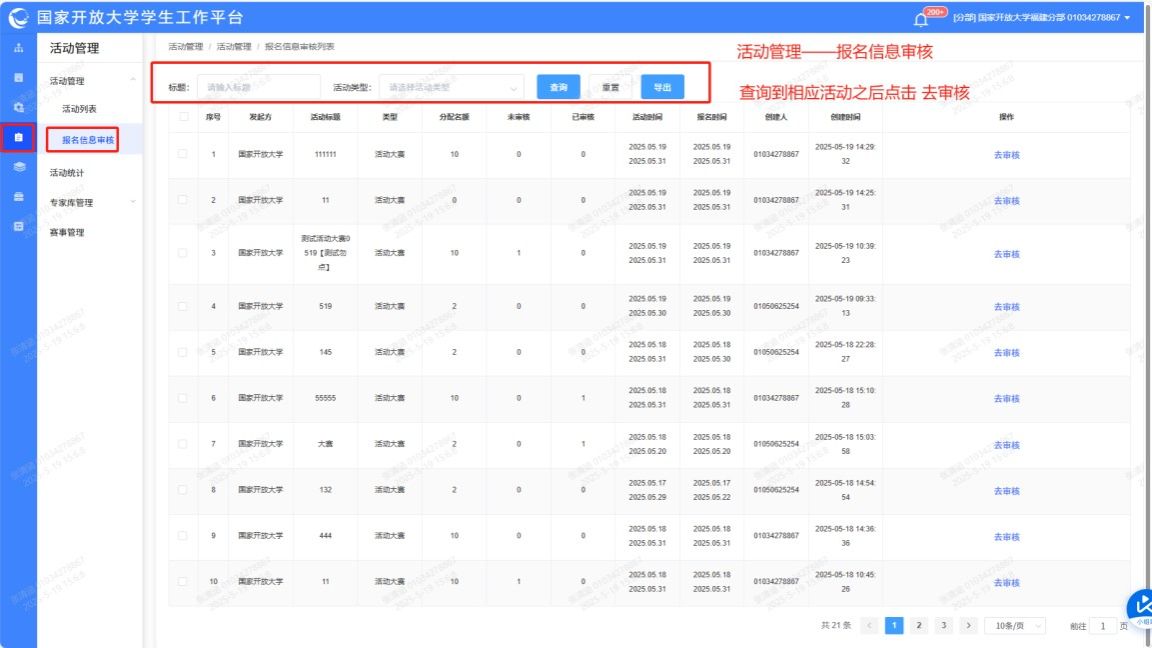The width and height of the screenshot is (1152, 648).
Task: Select the checkbox for row 6 (55555)
Action: tap(182, 398)
